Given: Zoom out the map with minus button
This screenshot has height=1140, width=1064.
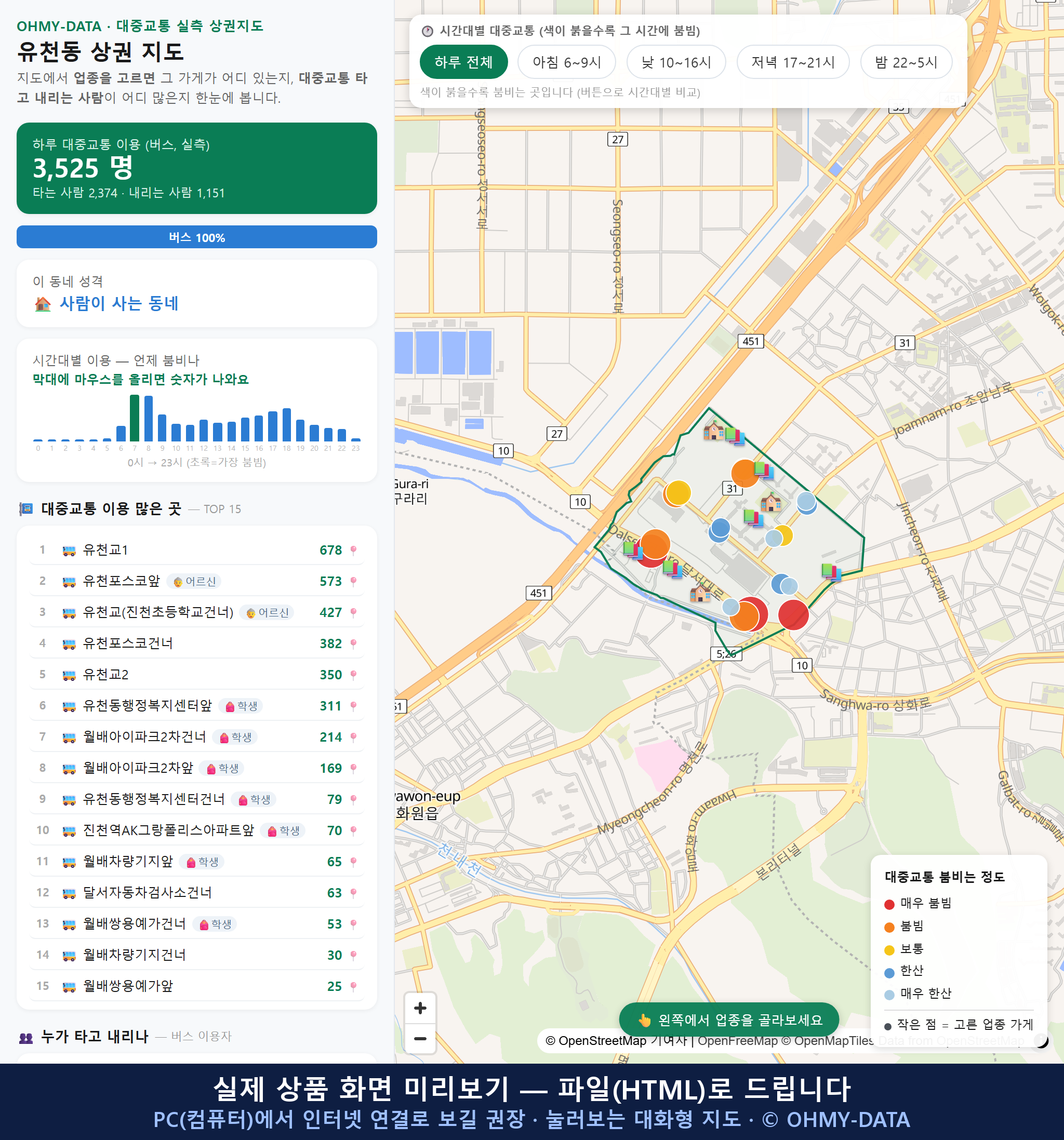Looking at the screenshot, I should click(x=420, y=1039).
